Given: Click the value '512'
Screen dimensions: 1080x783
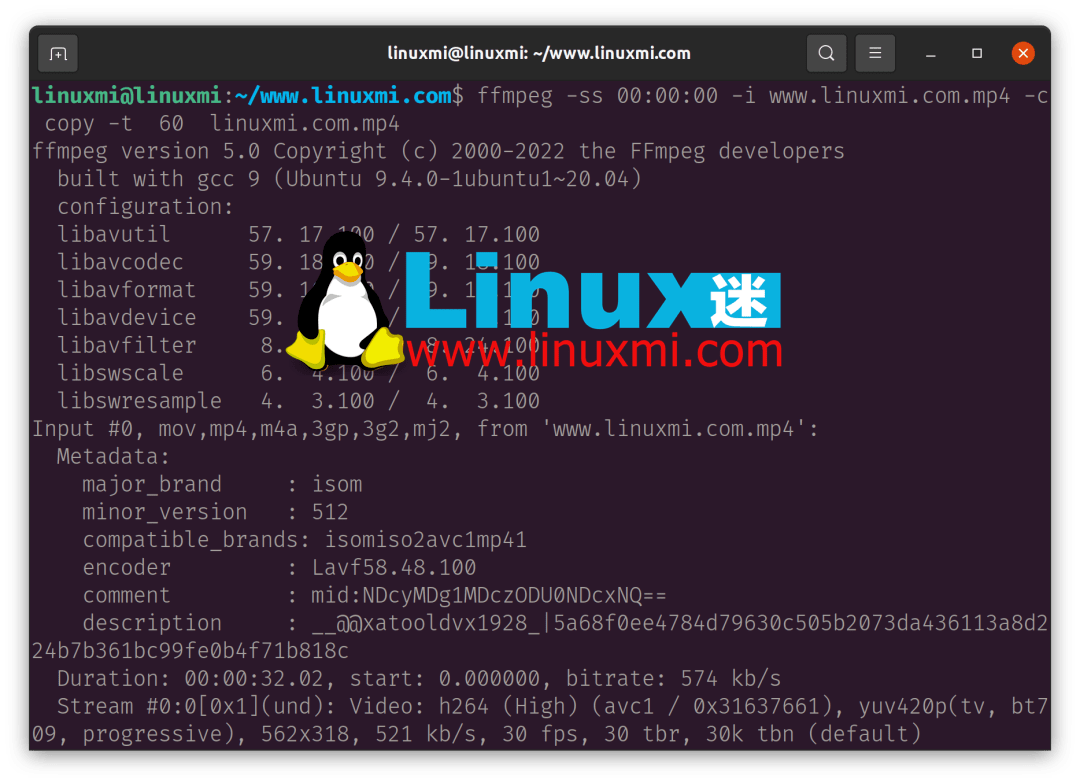Looking at the screenshot, I should tap(330, 512).
